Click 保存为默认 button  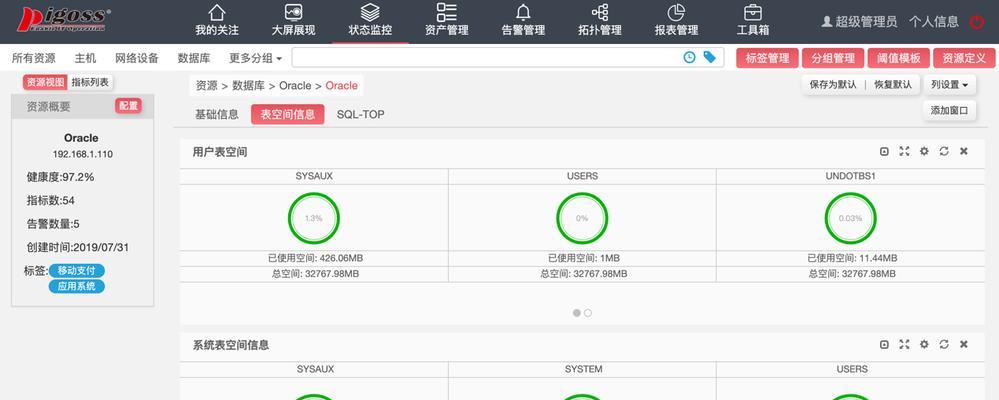pyautogui.click(x=833, y=85)
